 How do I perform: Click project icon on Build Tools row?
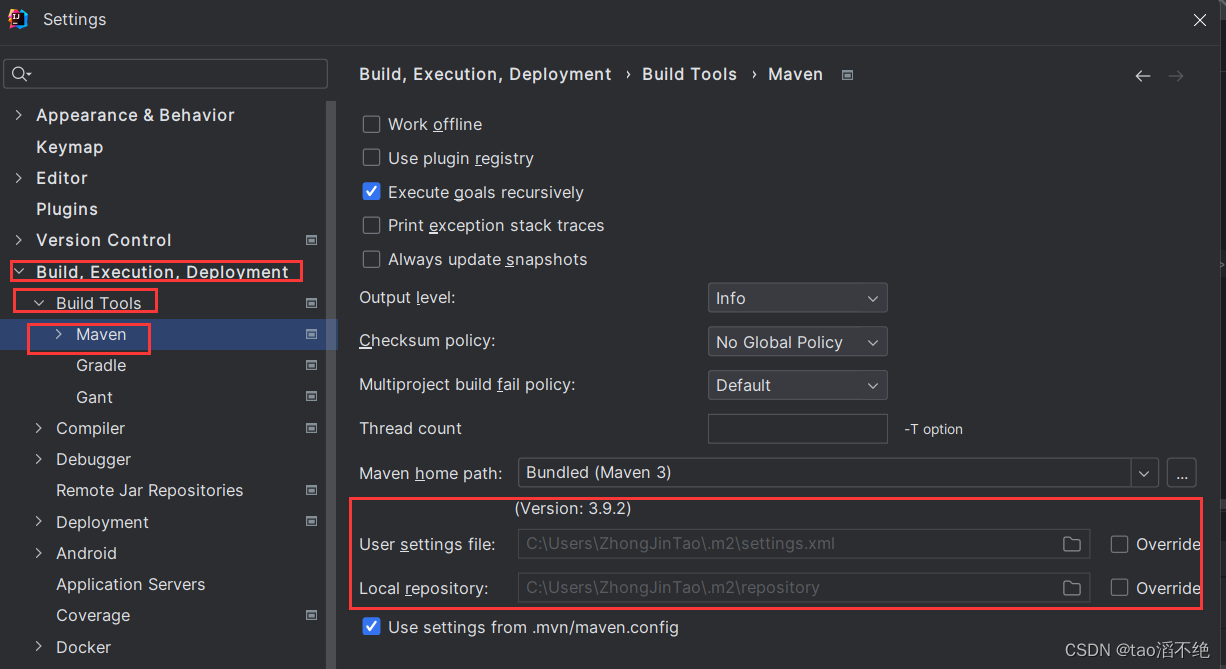pyautogui.click(x=311, y=303)
